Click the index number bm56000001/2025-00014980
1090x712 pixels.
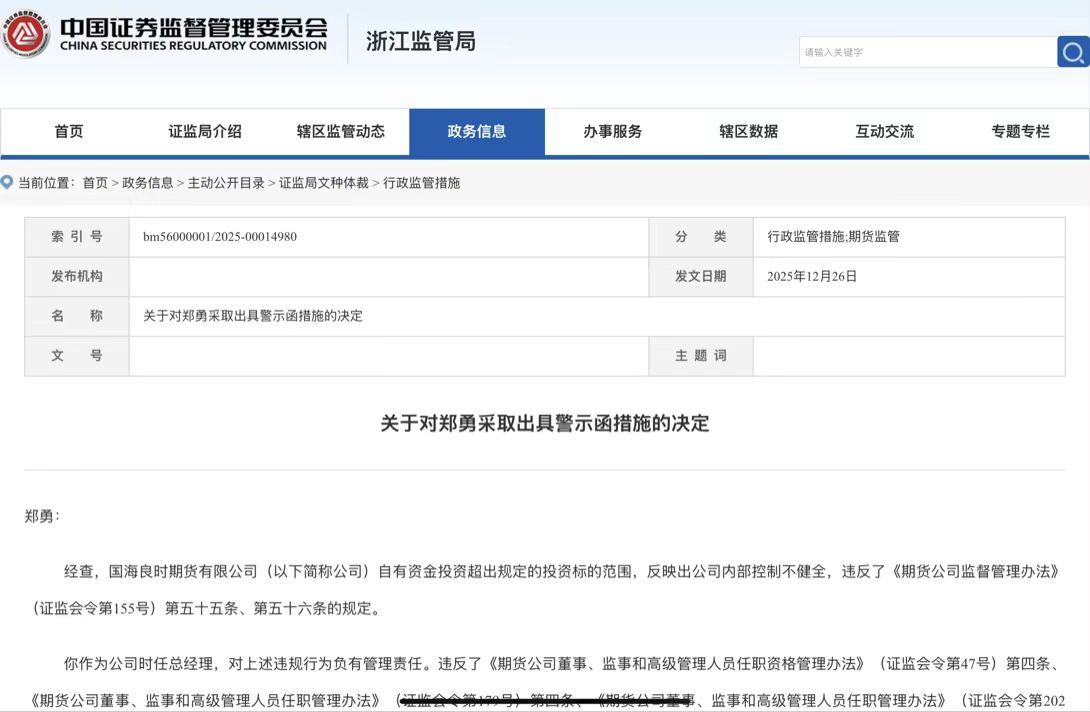[x=220, y=237]
